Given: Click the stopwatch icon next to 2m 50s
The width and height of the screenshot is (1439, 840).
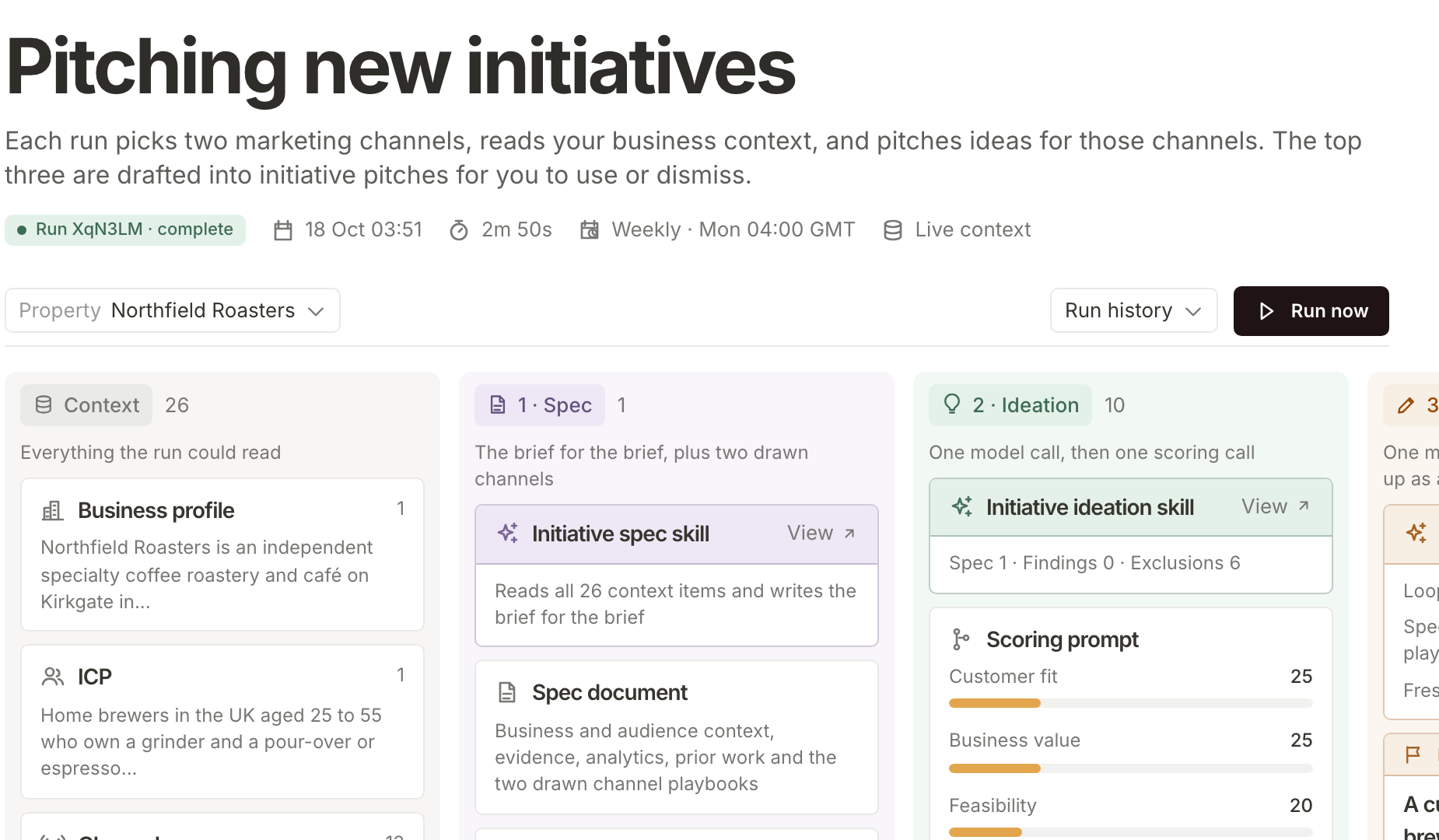Looking at the screenshot, I should (459, 230).
